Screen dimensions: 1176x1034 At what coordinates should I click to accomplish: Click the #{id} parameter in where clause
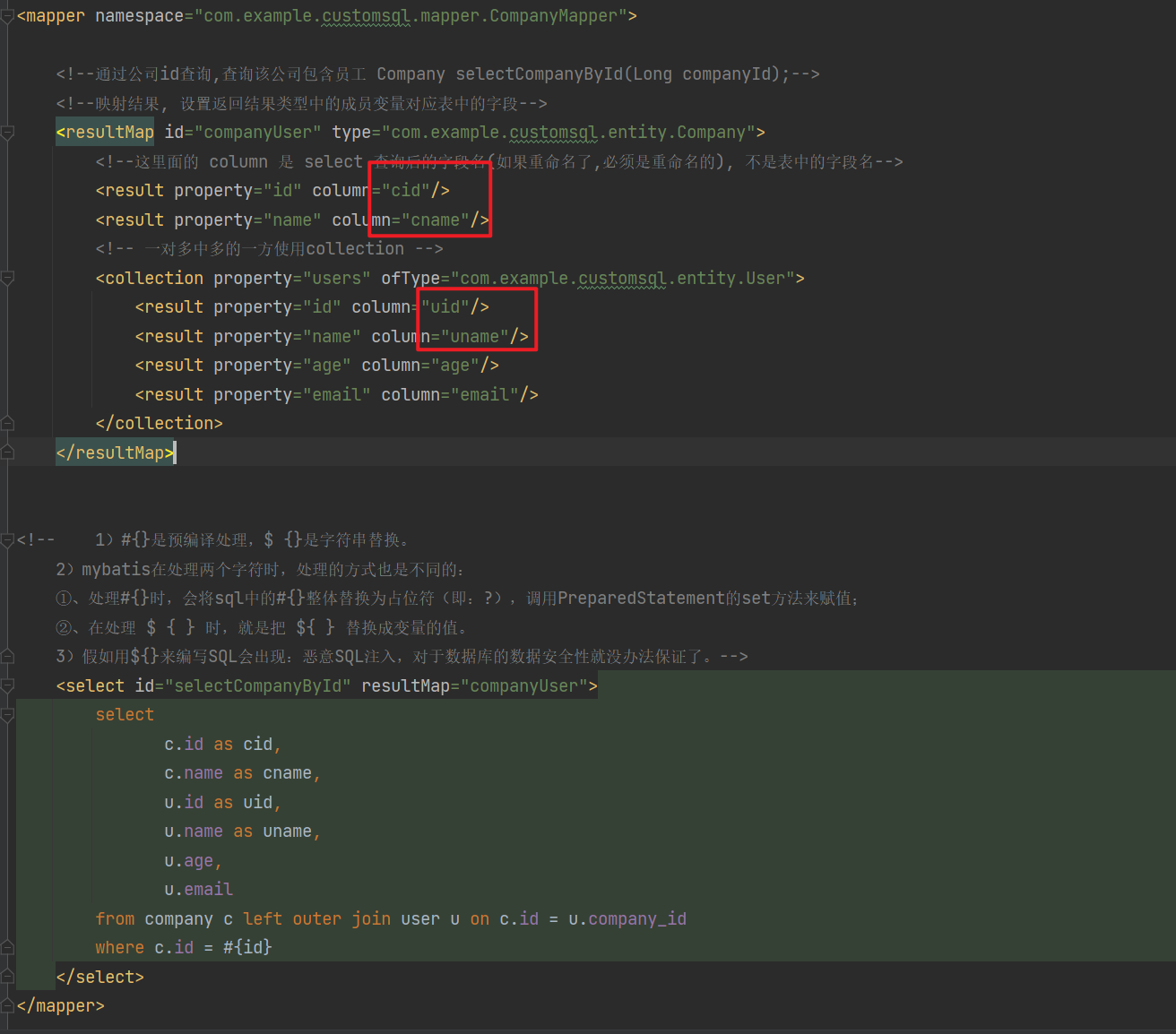(x=248, y=948)
